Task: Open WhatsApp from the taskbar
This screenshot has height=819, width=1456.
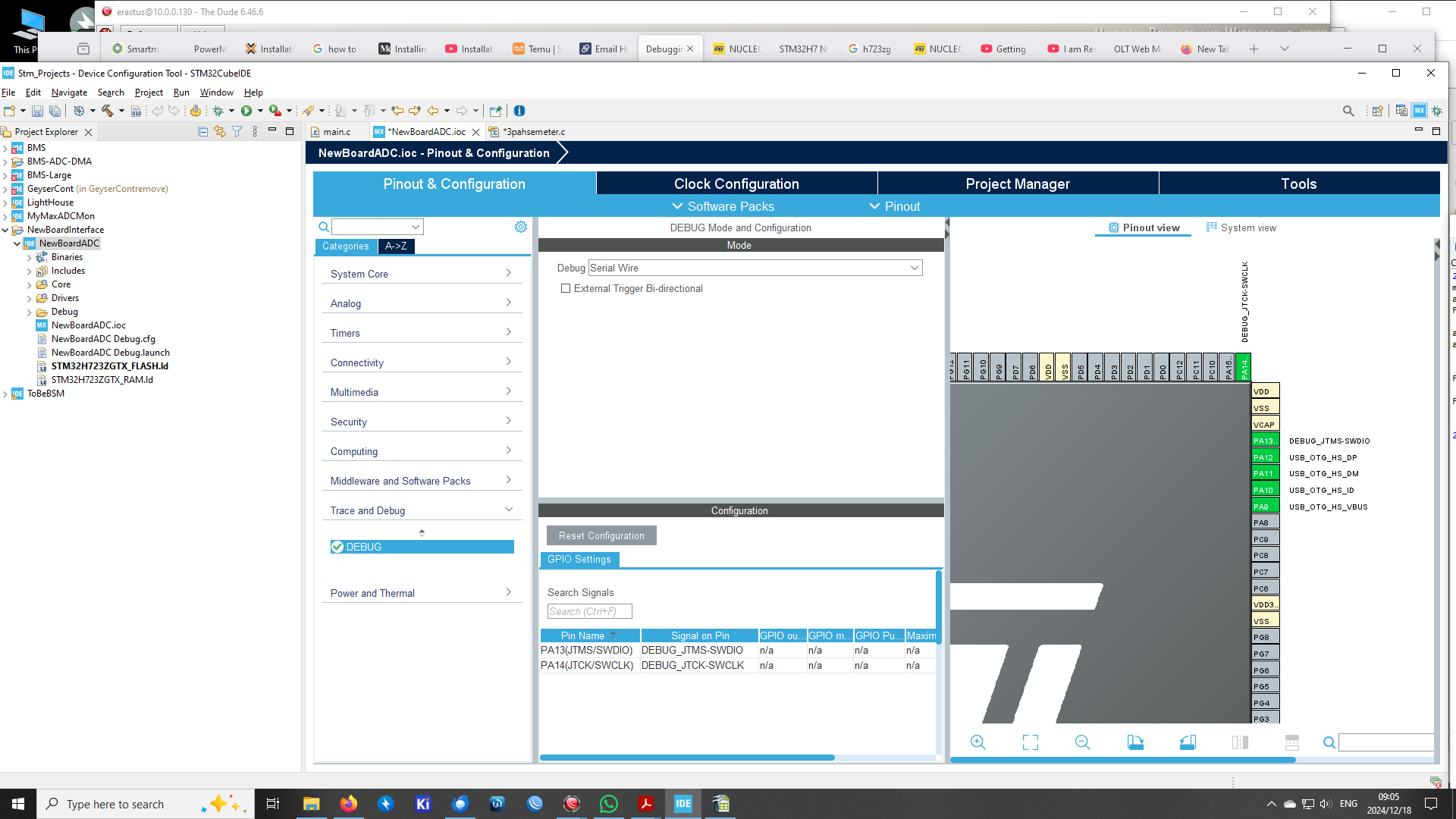Action: (x=608, y=804)
